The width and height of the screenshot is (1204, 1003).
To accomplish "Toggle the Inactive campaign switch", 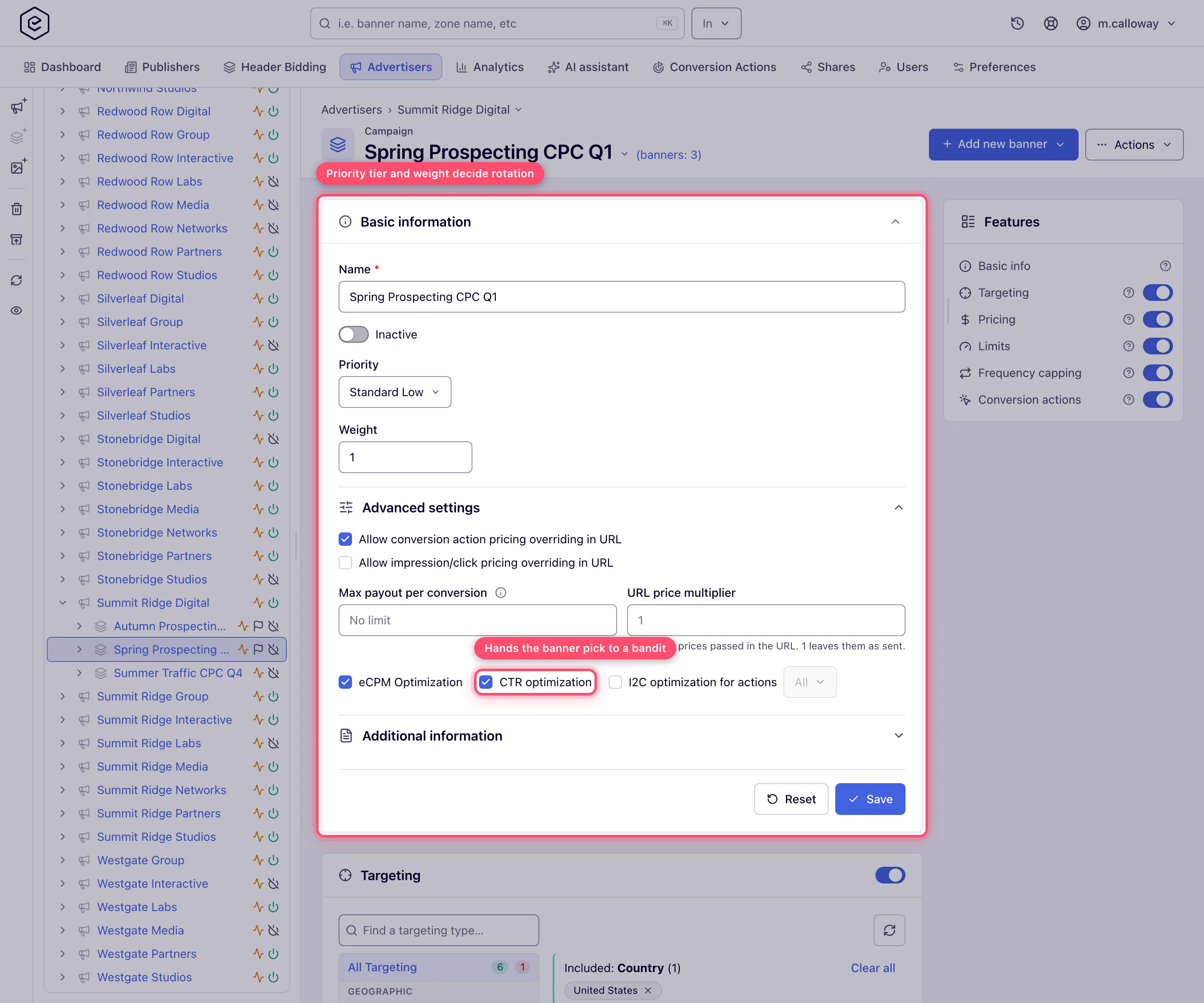I will (353, 334).
